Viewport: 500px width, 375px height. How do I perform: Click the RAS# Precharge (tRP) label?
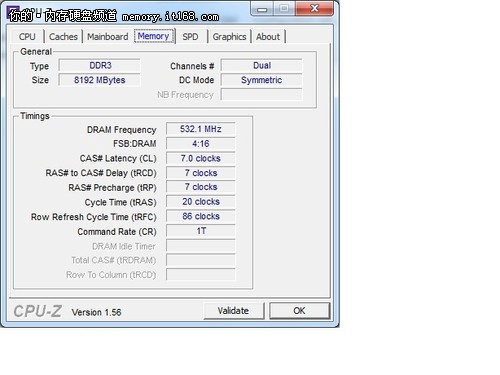pyautogui.click(x=112, y=188)
